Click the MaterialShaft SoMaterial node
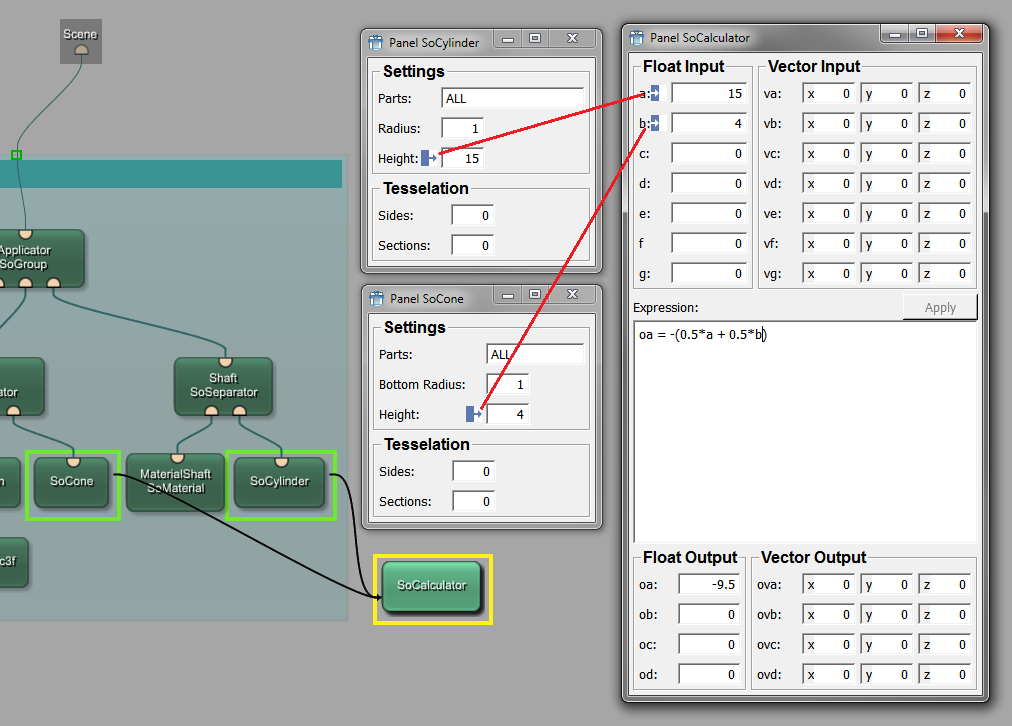 175,482
